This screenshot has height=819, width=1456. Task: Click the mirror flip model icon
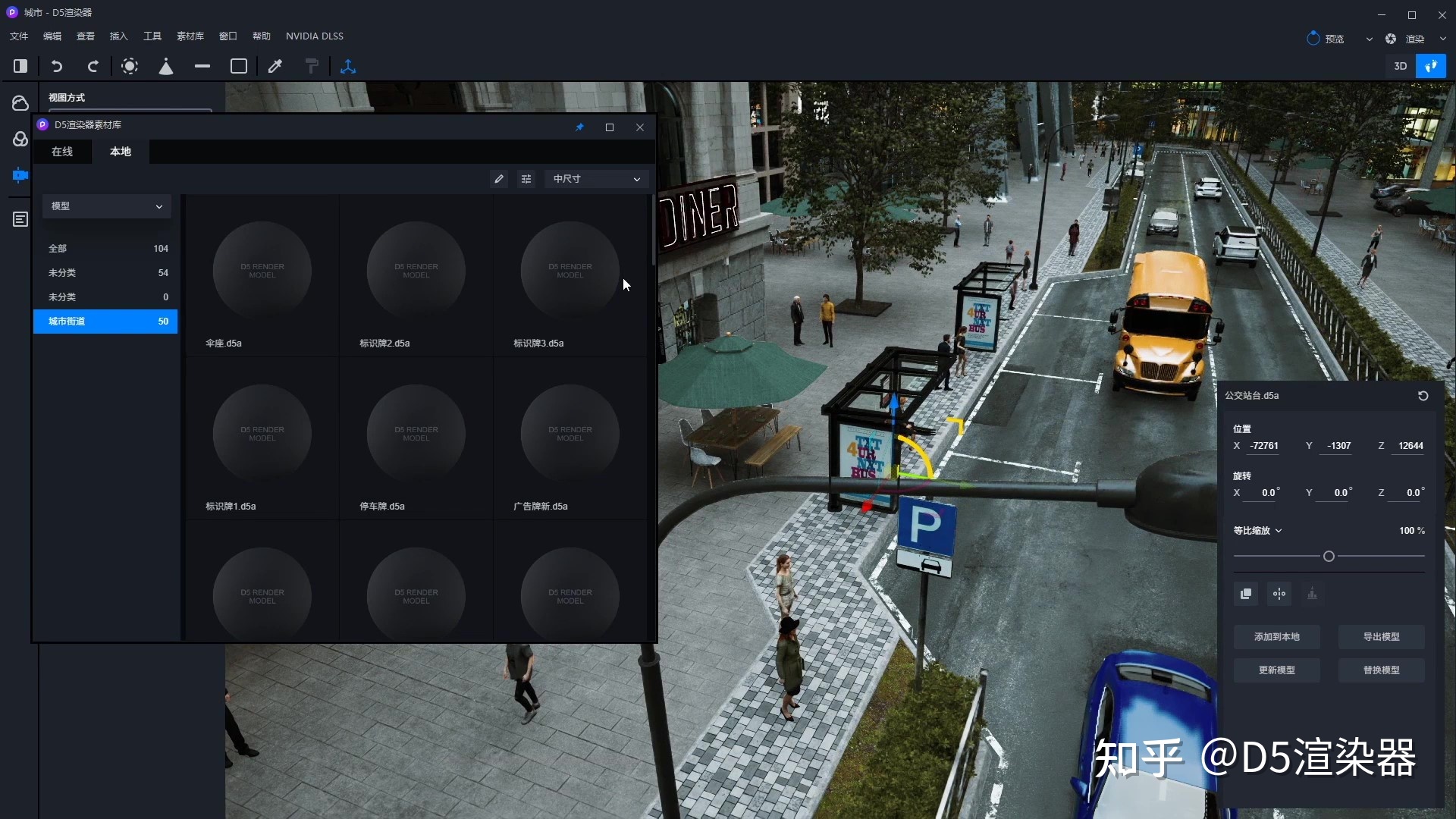[1279, 594]
